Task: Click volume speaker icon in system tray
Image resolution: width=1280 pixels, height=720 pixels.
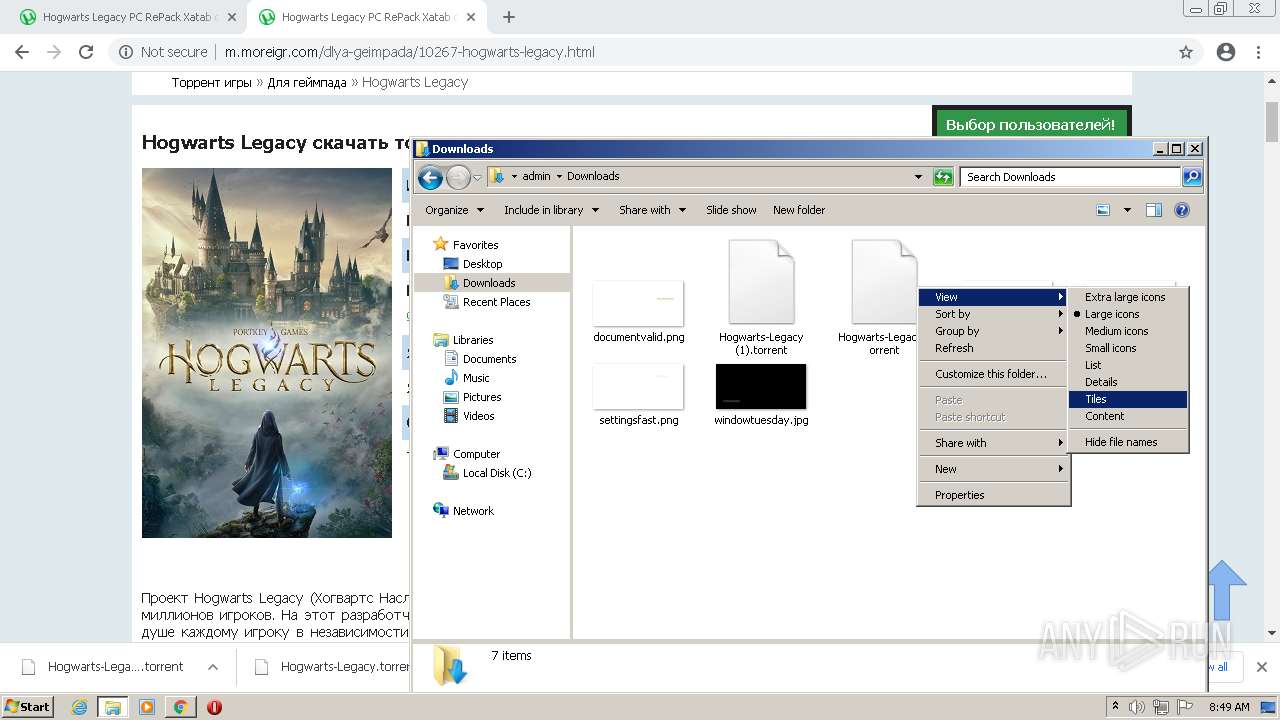Action: click(x=1136, y=707)
